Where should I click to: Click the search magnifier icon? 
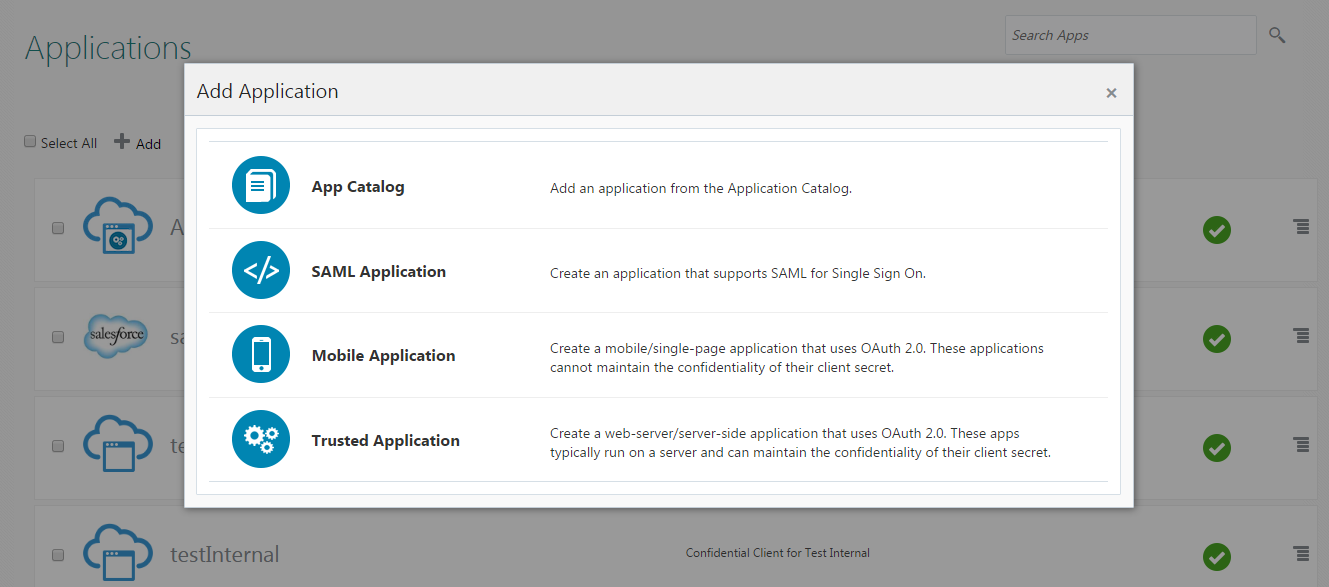pos(1277,34)
